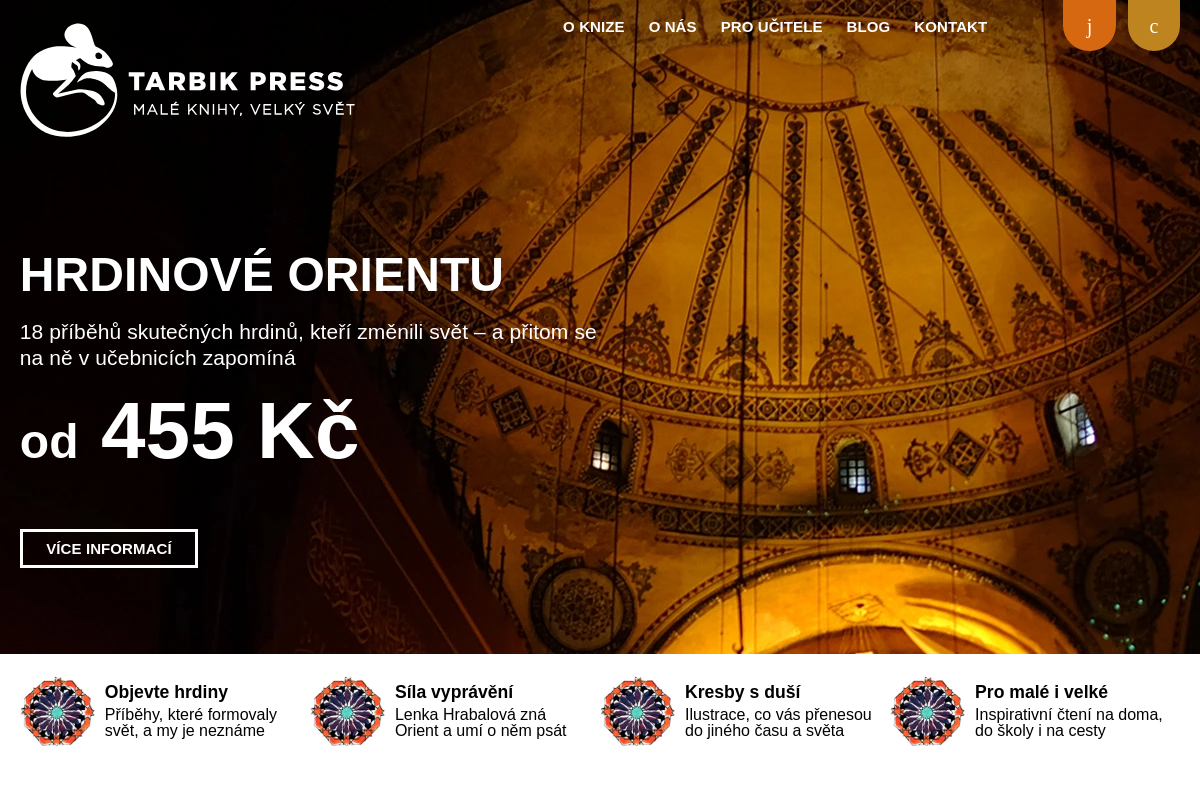Image resolution: width=1200 pixels, height=800 pixels.
Task: Click the '18 příběhů skutečných hrdinů' subtitle
Action: pos(308,345)
